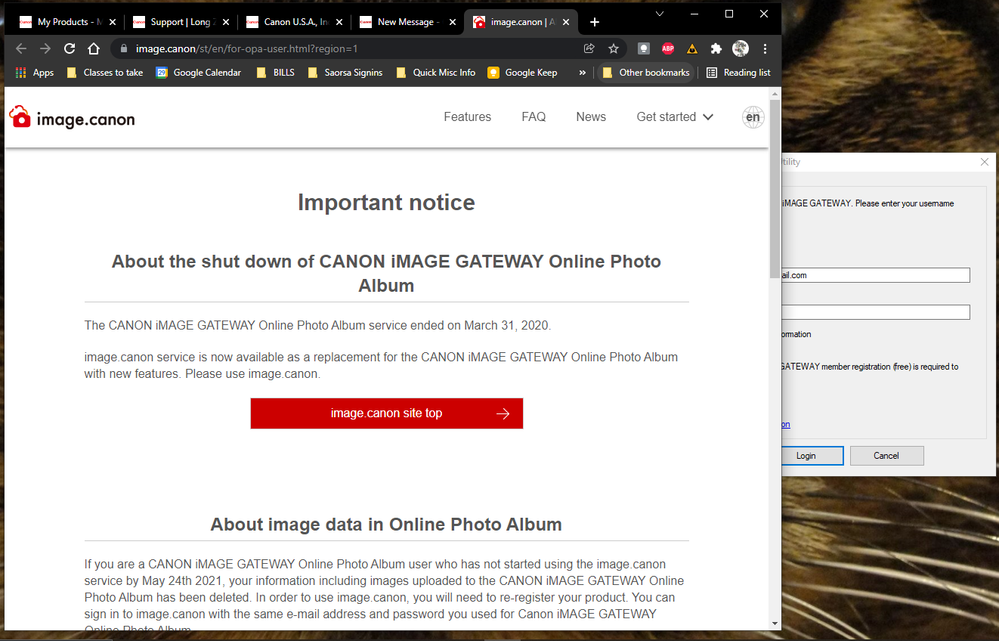Click the password field in login dialog
The height and width of the screenshot is (641, 999).
(875, 312)
